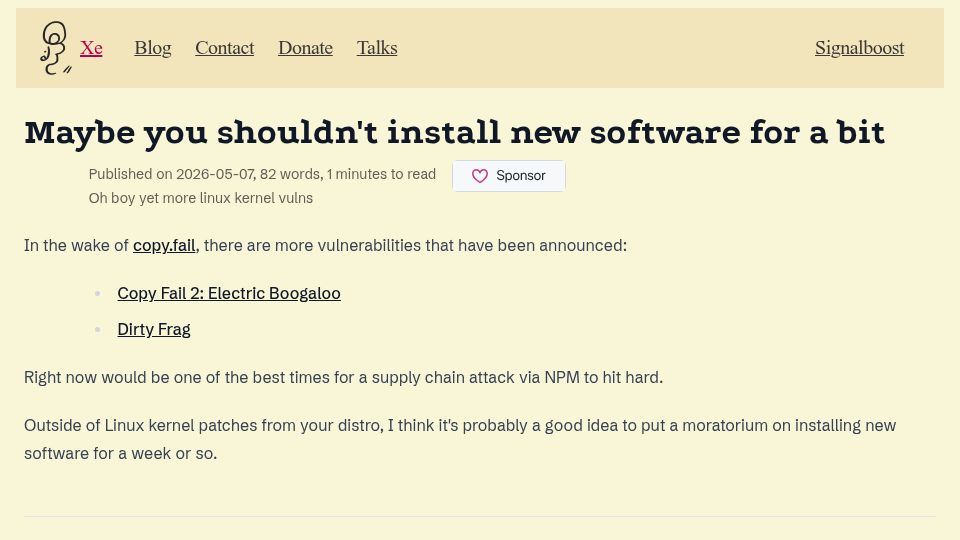Visit the Donate page
960x540 pixels.
(306, 48)
